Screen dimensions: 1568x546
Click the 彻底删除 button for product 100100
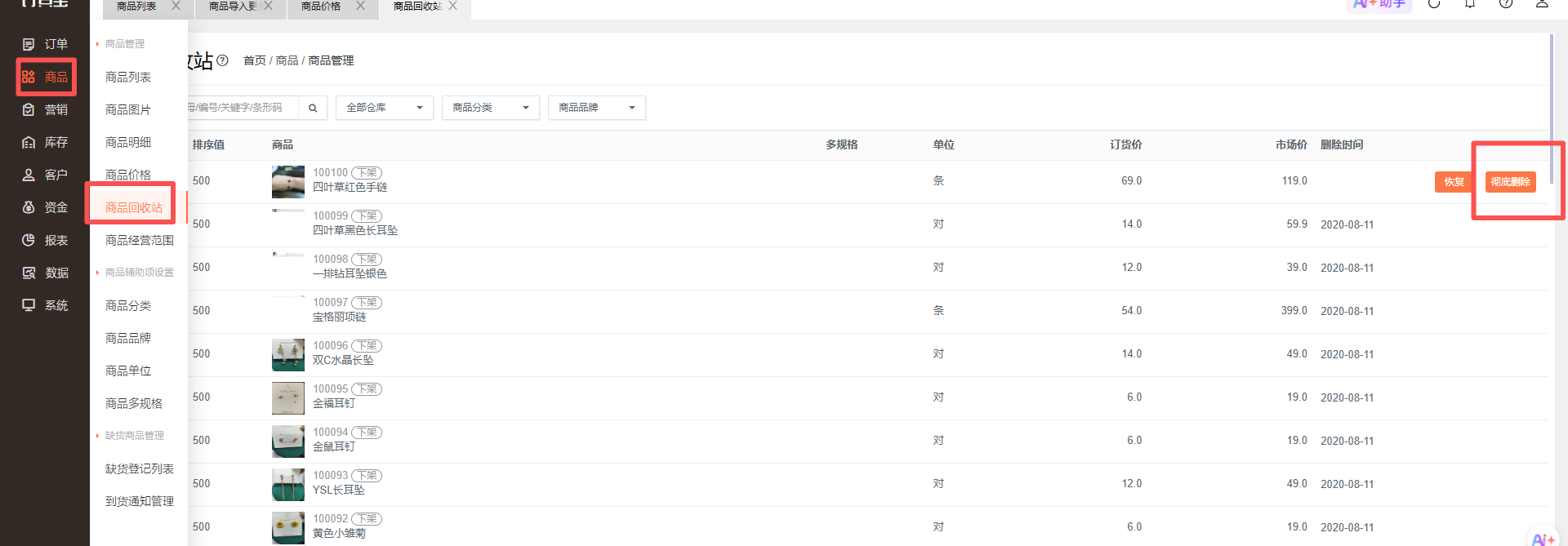coord(1510,182)
